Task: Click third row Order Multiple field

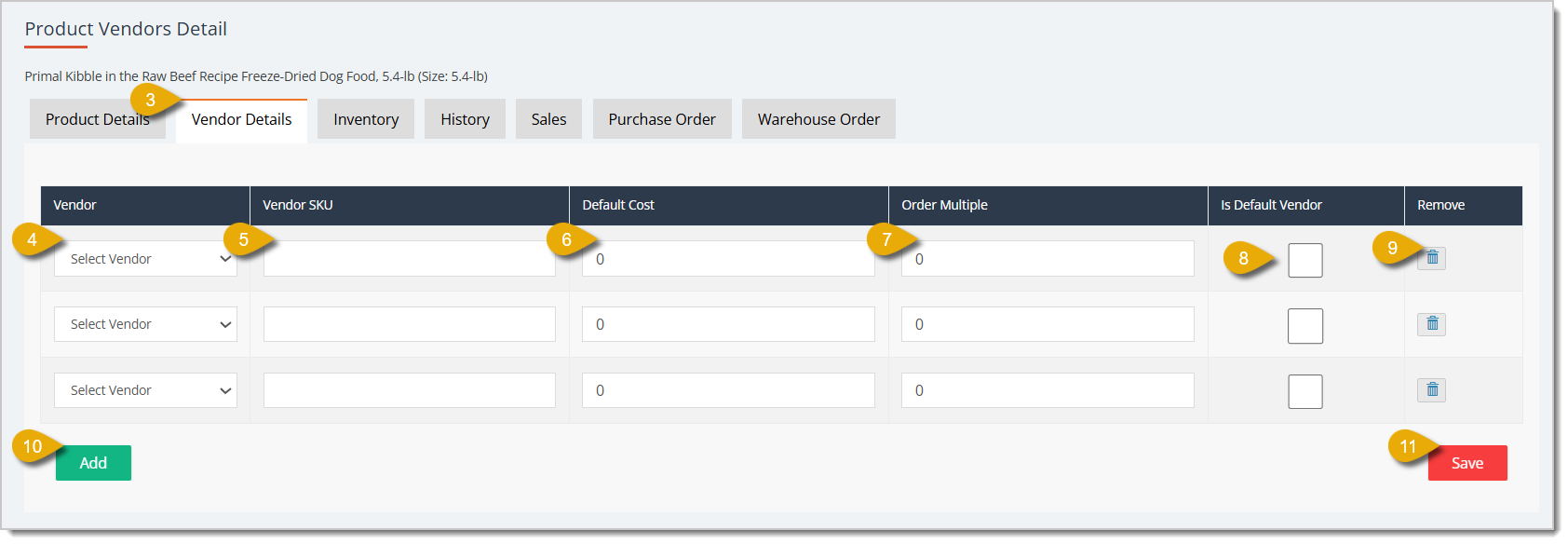Action: click(x=1048, y=390)
